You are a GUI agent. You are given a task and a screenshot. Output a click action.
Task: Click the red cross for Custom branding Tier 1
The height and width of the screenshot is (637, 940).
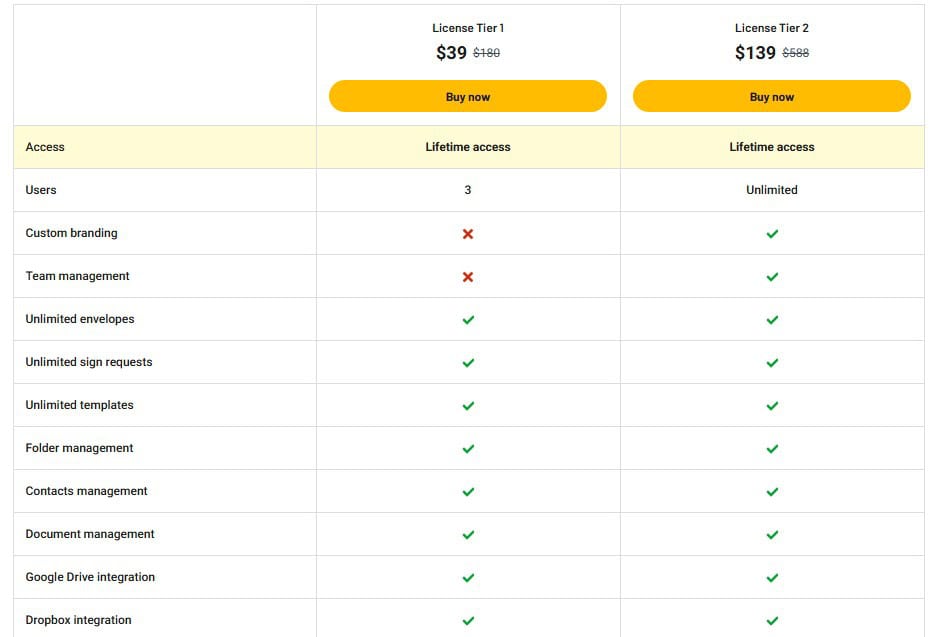(x=467, y=233)
